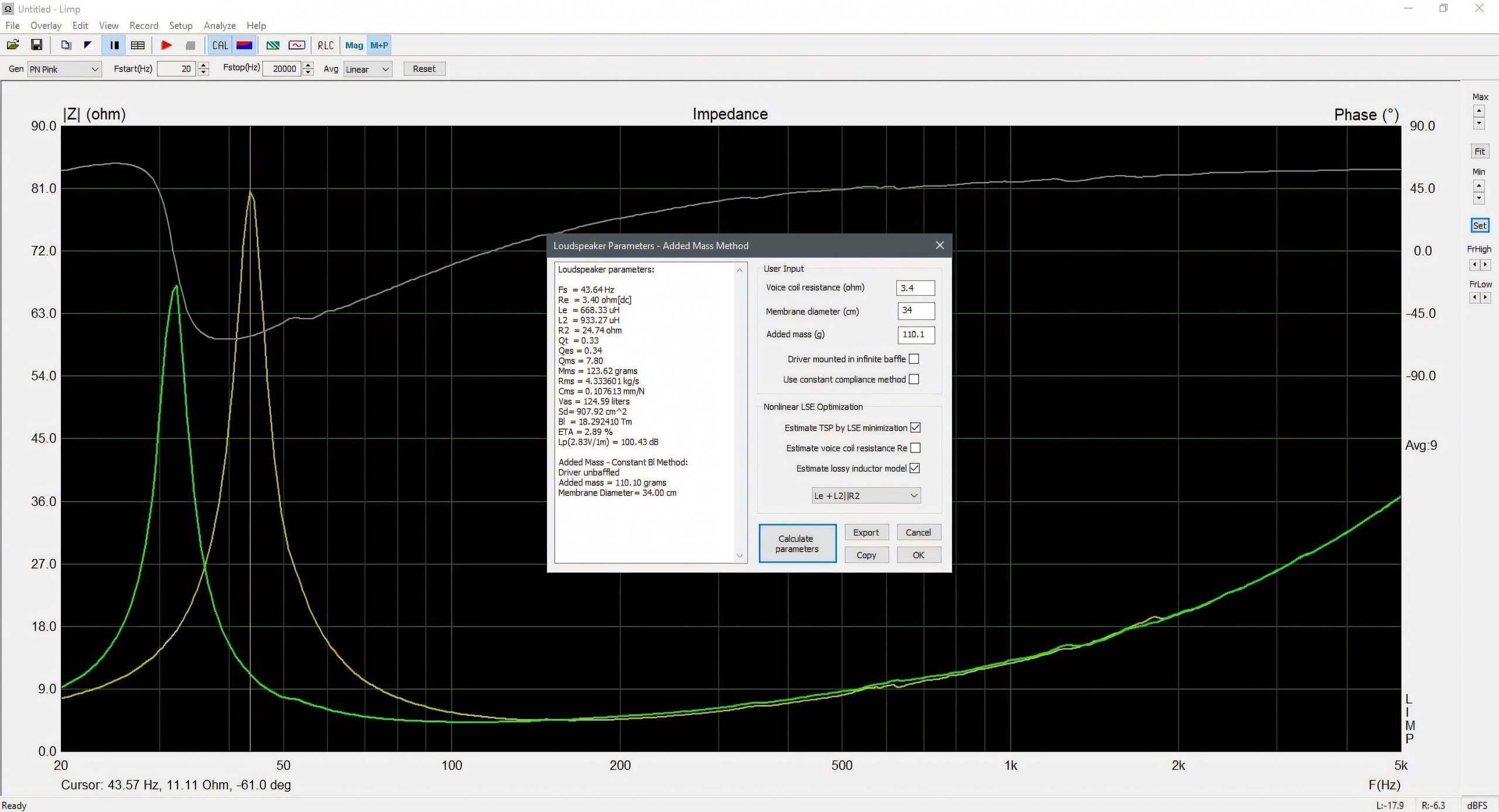Viewport: 1499px width, 812px height.
Task: Click the Export button
Action: pyautogui.click(x=865, y=532)
